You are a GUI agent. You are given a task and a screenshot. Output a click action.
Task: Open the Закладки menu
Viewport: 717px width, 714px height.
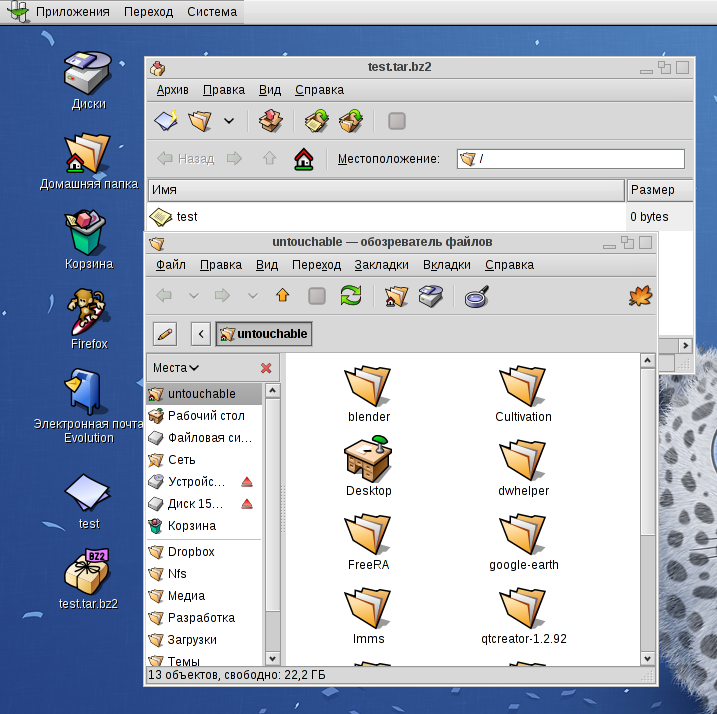point(381,265)
